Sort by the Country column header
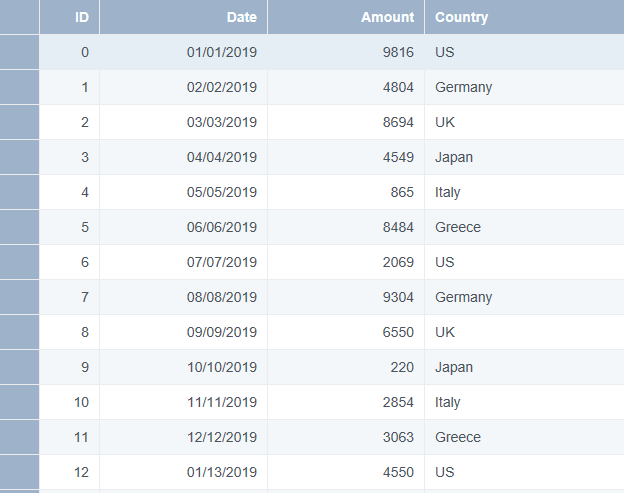Viewport: 624px width, 493px height. pyautogui.click(x=524, y=17)
